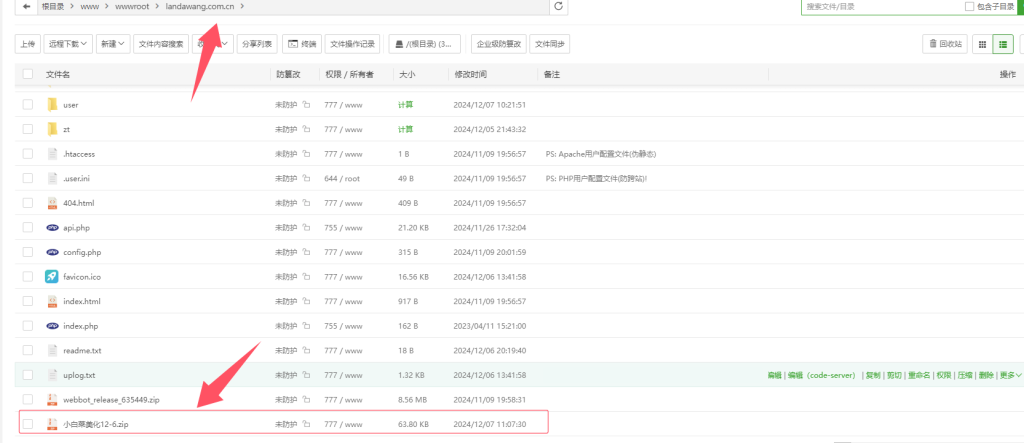Open the /(根目录) disk dropdown
Image resolution: width=1024 pixels, height=443 pixels.
pyautogui.click(x=424, y=44)
